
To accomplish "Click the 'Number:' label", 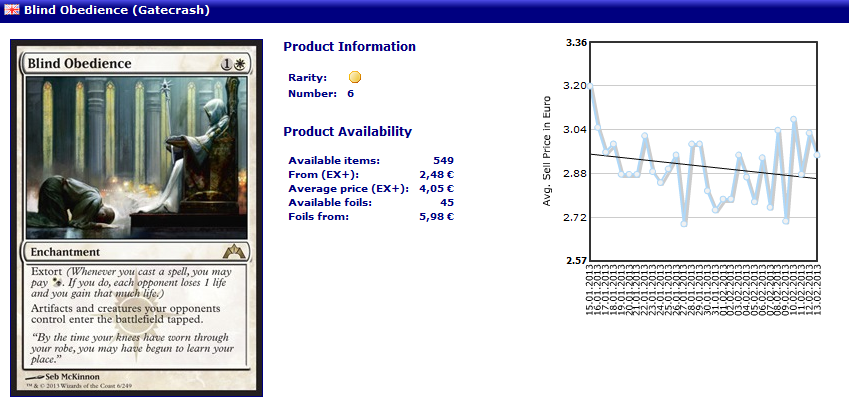I will pos(312,94).
